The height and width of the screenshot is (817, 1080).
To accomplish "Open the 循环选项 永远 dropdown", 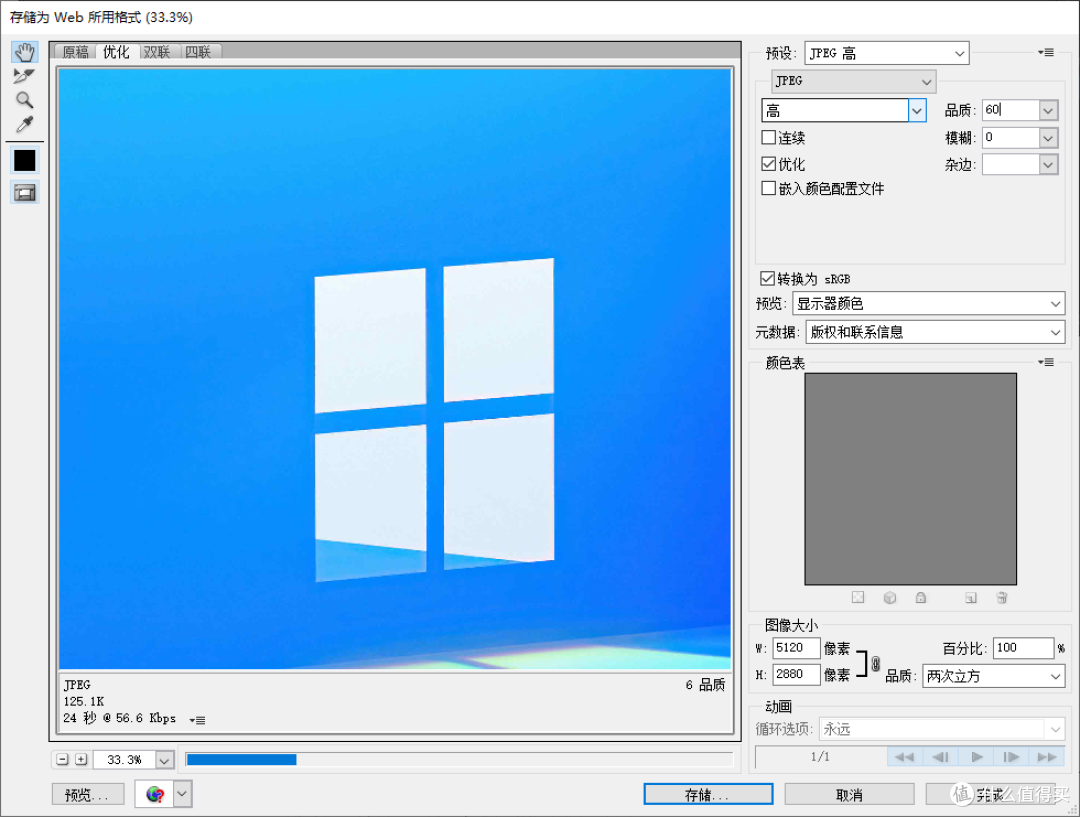I will [x=942, y=729].
